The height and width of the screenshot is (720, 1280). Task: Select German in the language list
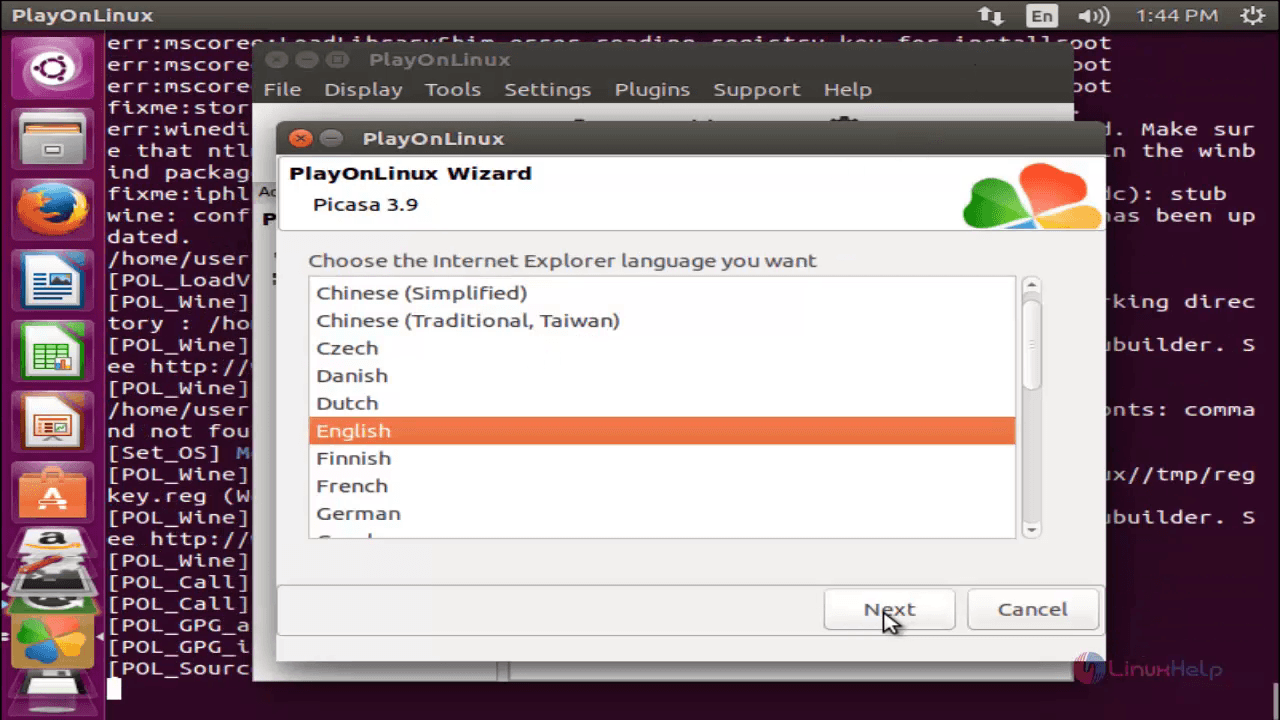[x=662, y=513]
